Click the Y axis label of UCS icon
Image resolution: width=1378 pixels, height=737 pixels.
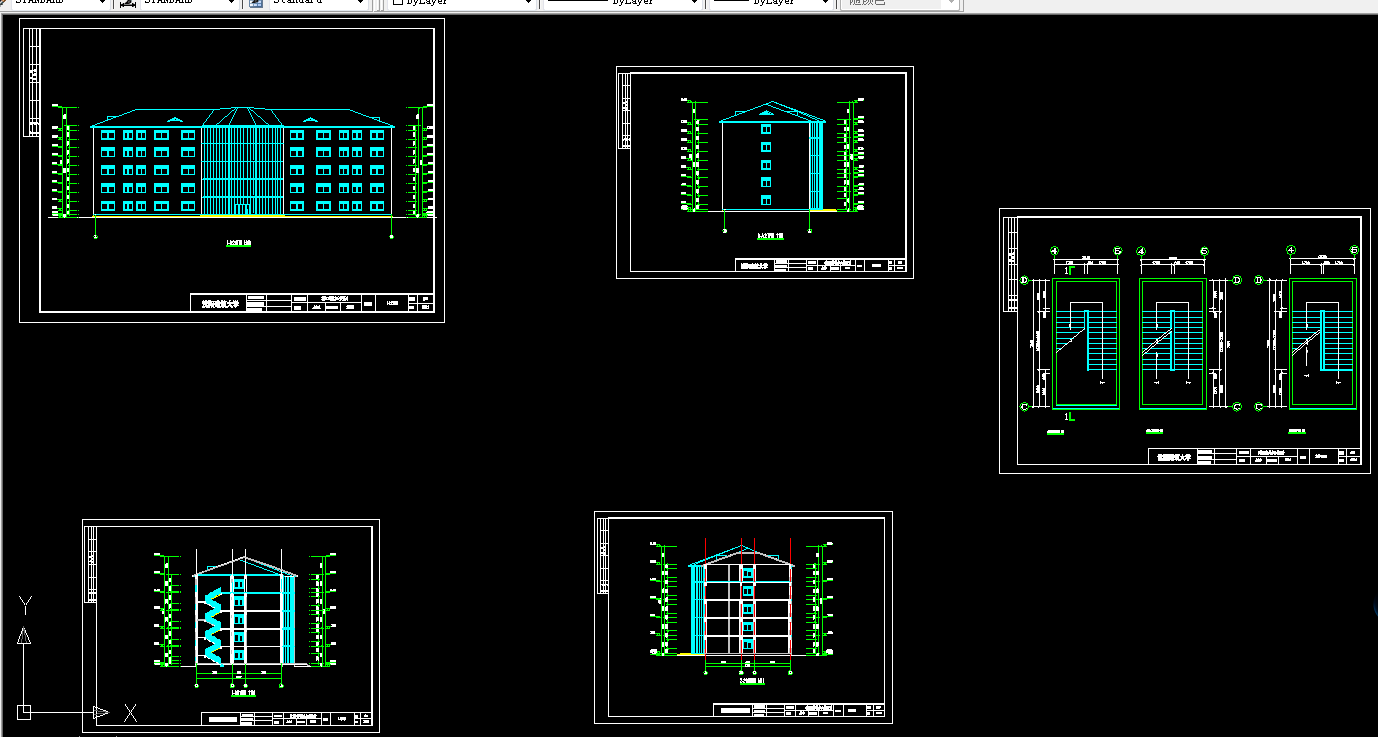(26, 604)
